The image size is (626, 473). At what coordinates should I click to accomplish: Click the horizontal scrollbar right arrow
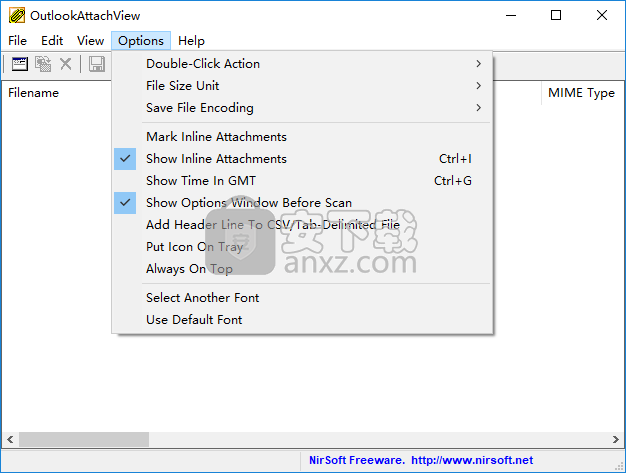pyautogui.click(x=616, y=439)
